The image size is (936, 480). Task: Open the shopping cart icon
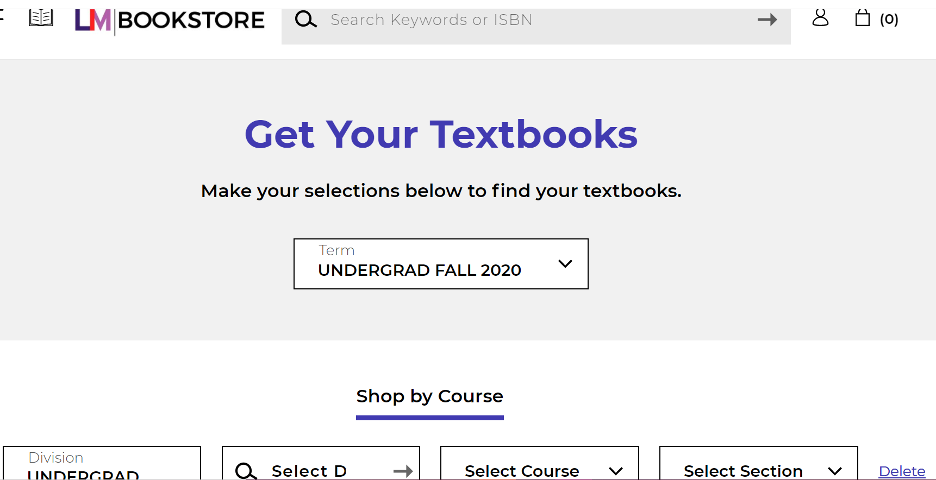click(x=862, y=18)
